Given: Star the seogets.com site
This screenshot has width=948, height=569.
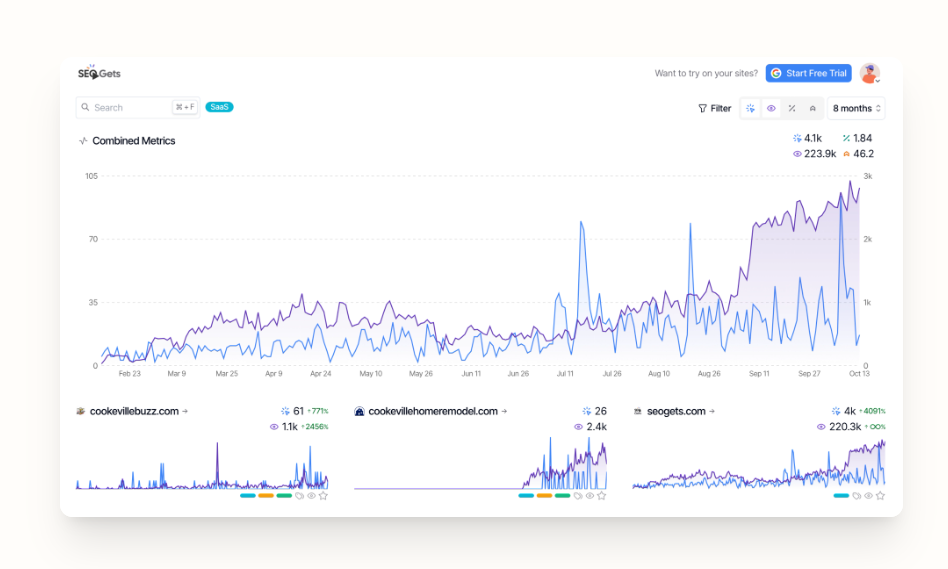Looking at the screenshot, I should click(x=880, y=496).
